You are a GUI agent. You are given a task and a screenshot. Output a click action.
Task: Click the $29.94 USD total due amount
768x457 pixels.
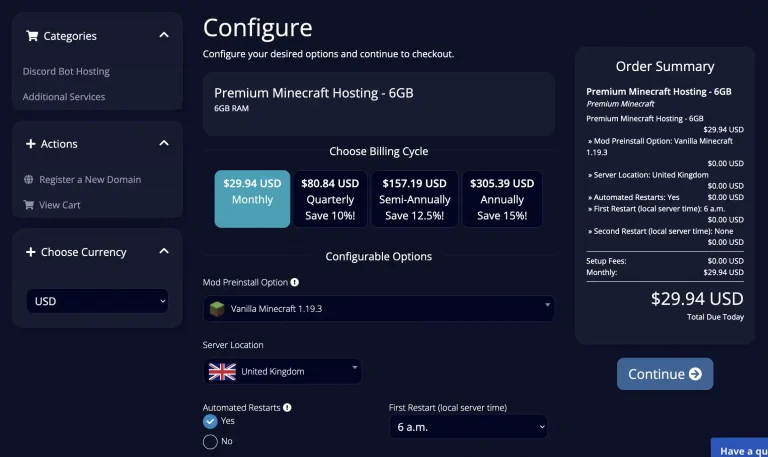pyautogui.click(x=697, y=299)
